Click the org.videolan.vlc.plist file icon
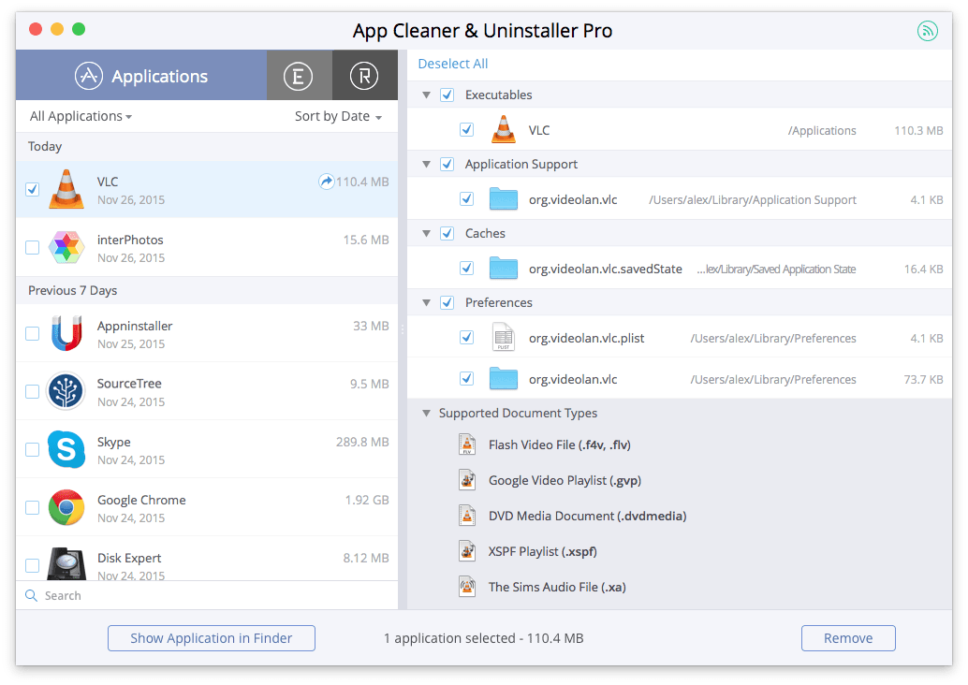Viewport: 968px width, 685px height. pos(503,337)
